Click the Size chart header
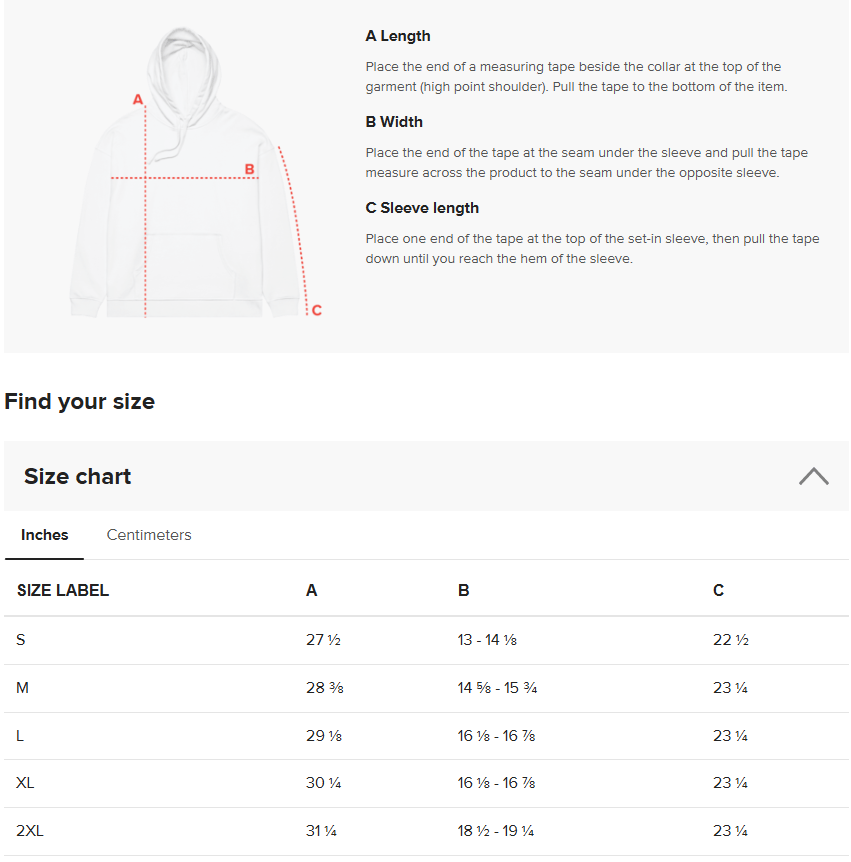The width and height of the screenshot is (851, 862). click(78, 476)
